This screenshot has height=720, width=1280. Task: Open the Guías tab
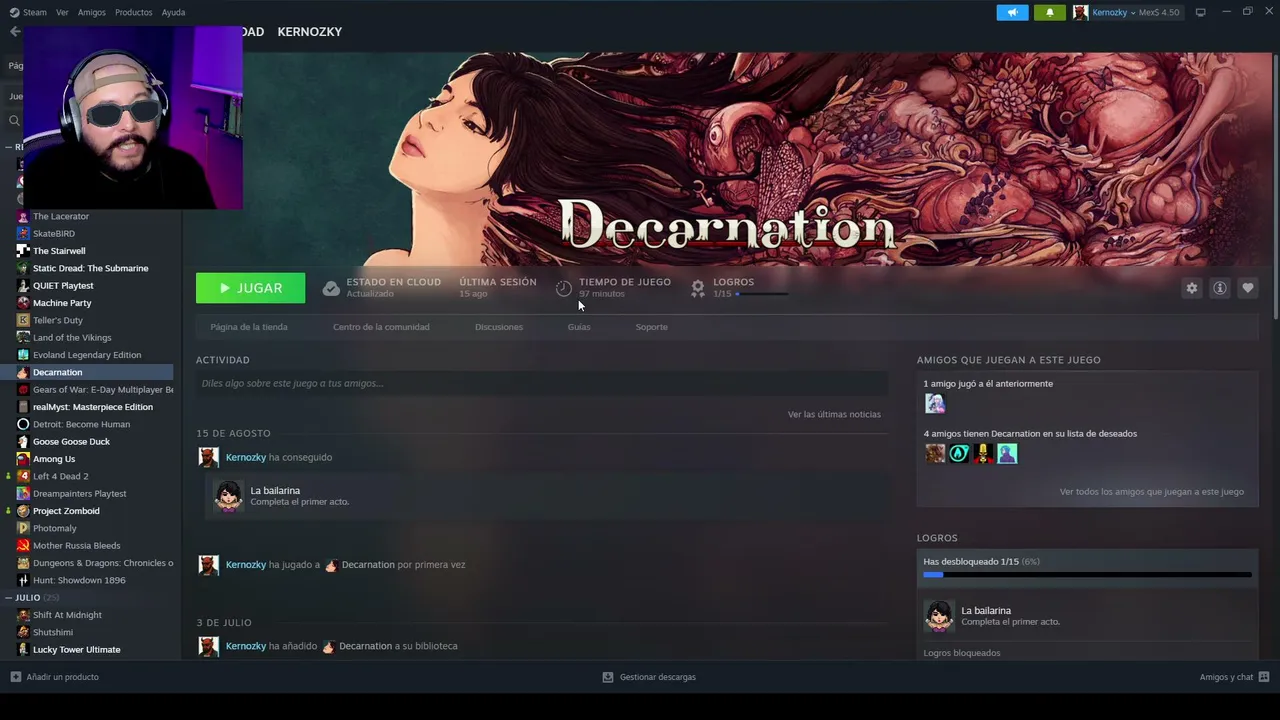pyautogui.click(x=579, y=327)
